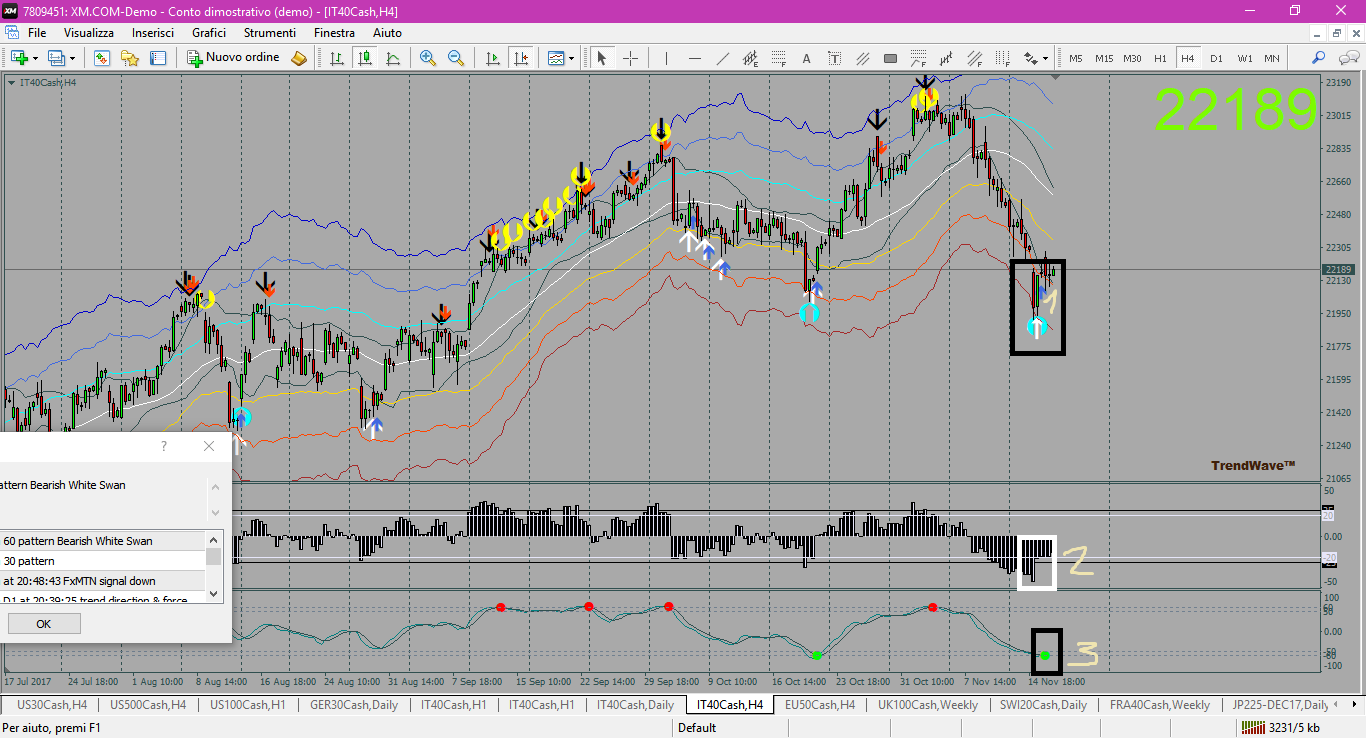This screenshot has height=738, width=1366.
Task: Open the File menu
Action: (x=37, y=33)
